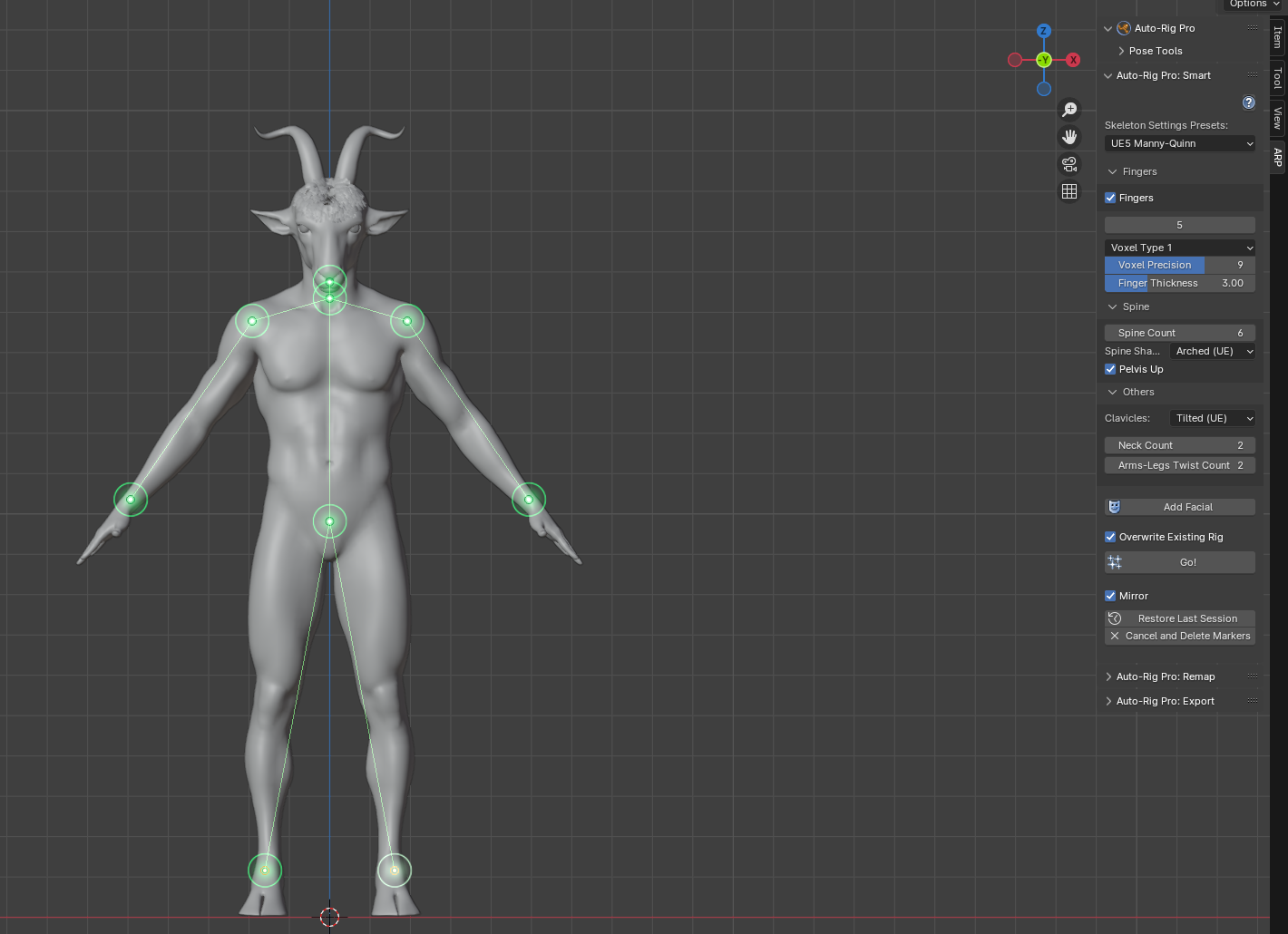
Task: Toggle the camera view icon
Action: pos(1069,164)
